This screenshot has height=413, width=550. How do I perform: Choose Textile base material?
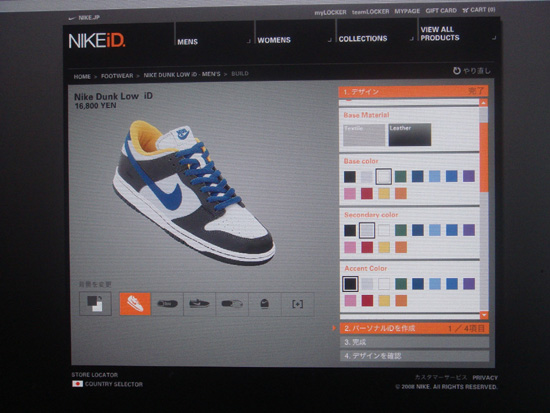tap(364, 135)
